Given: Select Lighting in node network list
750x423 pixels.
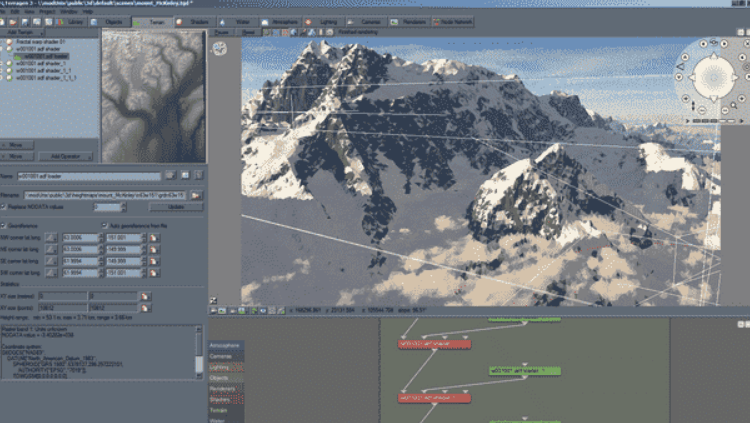Looking at the screenshot, I should [x=226, y=367].
